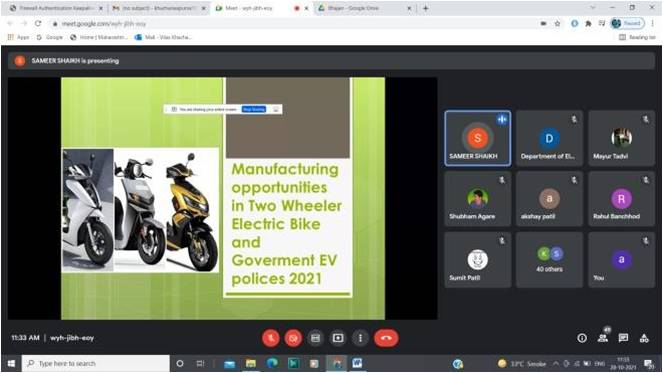Click the Chrome profile 'Paused' button

pos(627,24)
